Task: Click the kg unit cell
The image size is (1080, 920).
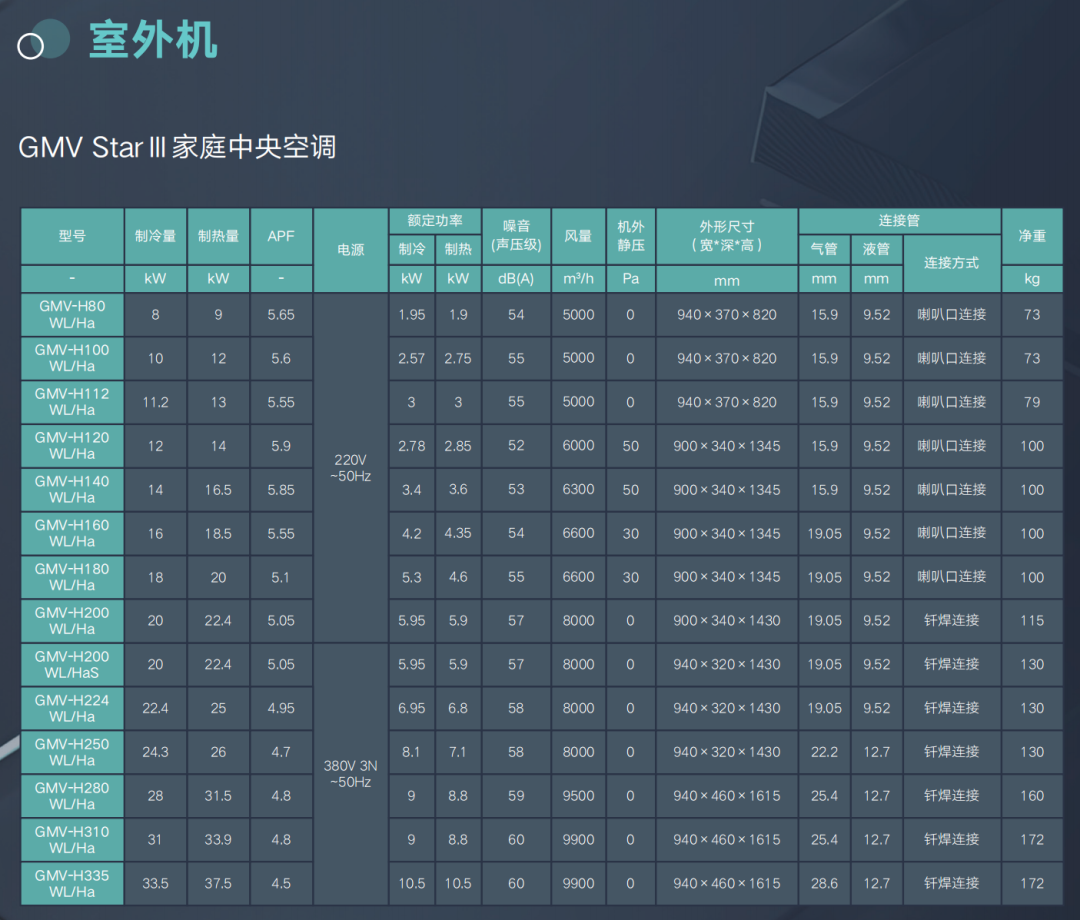Action: [1032, 279]
